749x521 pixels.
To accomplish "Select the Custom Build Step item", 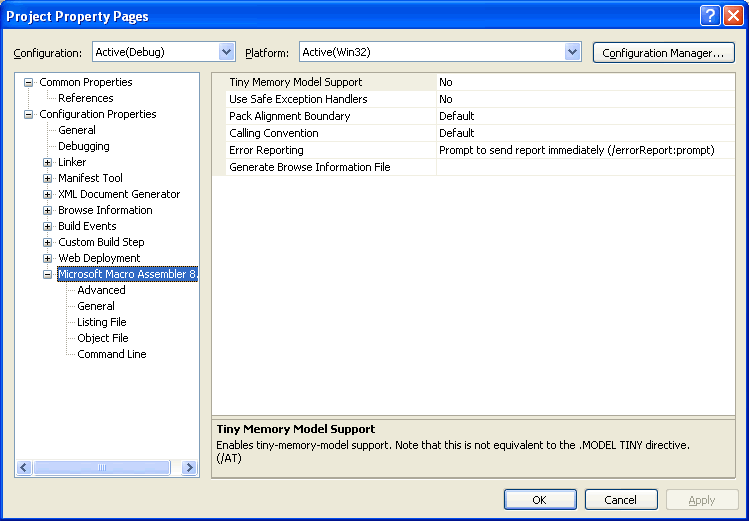I will (101, 242).
